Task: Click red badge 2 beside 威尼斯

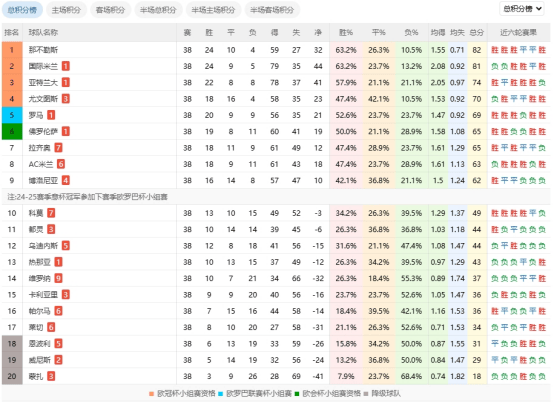Action: (58, 360)
